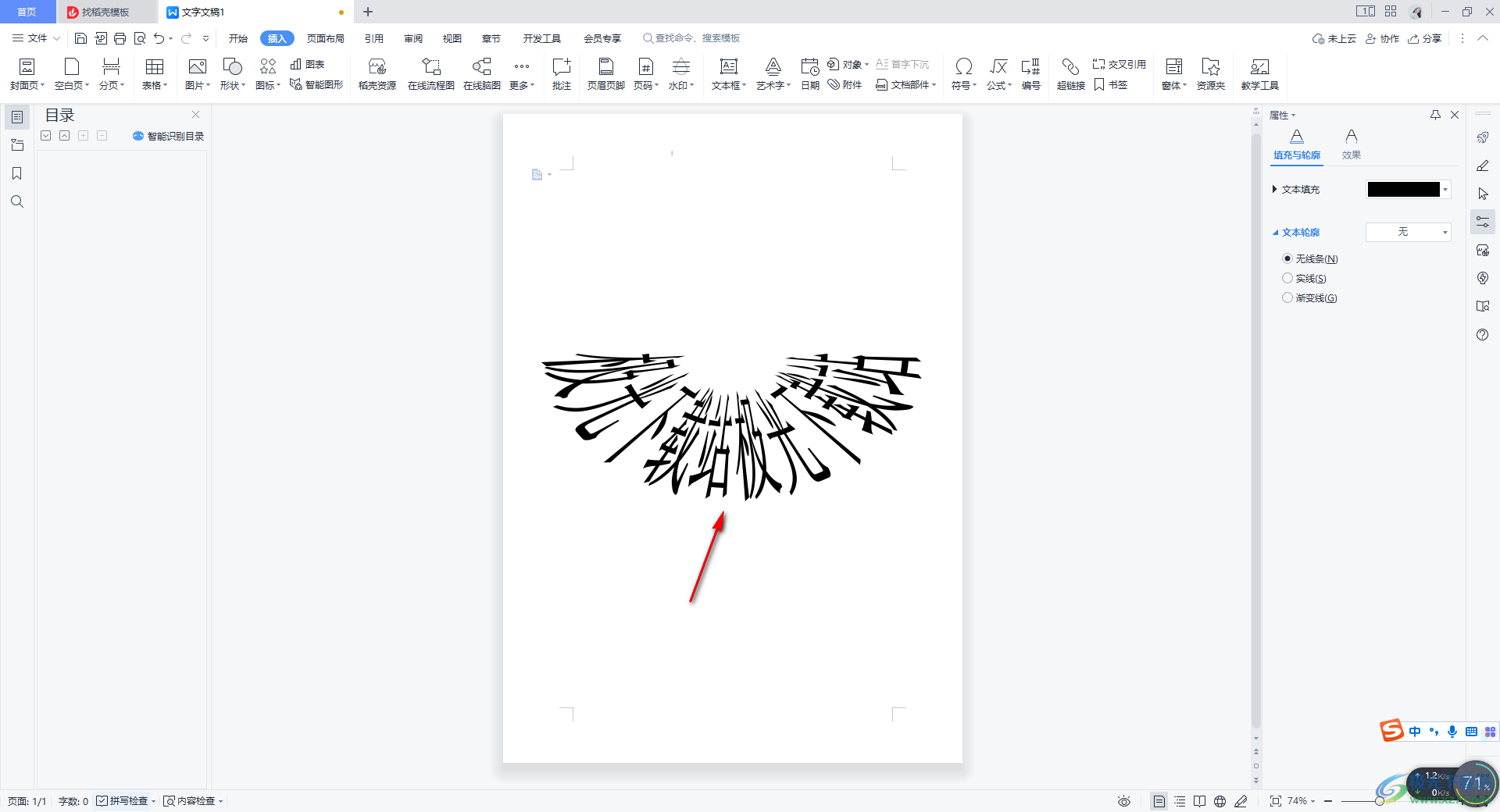1500x812 pixels.
Task: Open header and footer
Action: (x=605, y=75)
